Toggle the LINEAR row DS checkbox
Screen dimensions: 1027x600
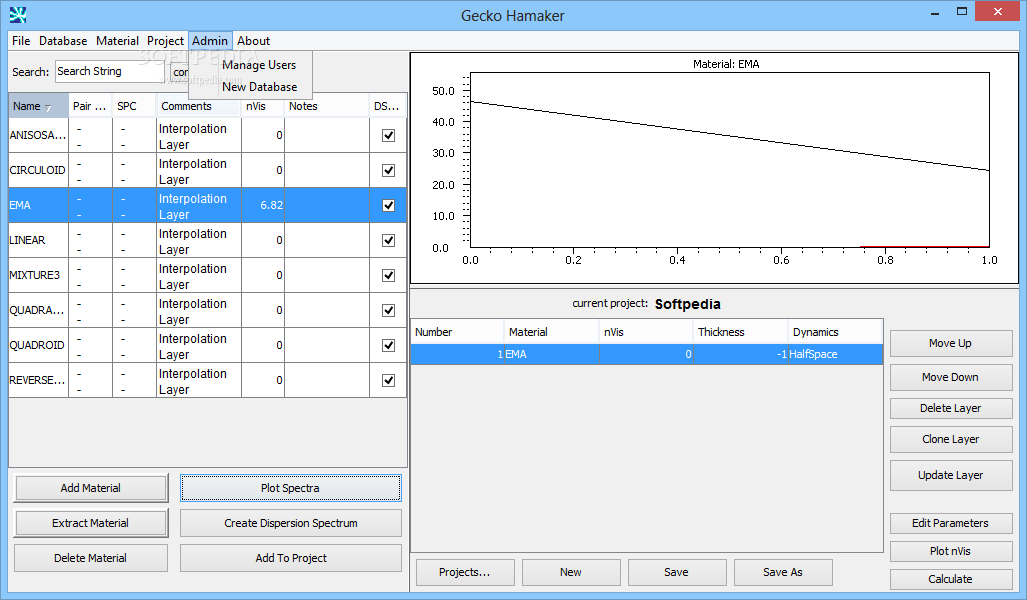388,240
